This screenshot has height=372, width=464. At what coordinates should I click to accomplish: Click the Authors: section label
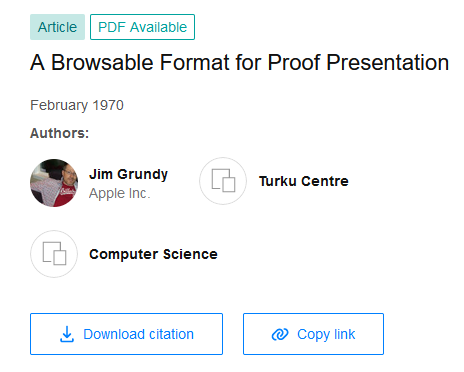pyautogui.click(x=59, y=133)
